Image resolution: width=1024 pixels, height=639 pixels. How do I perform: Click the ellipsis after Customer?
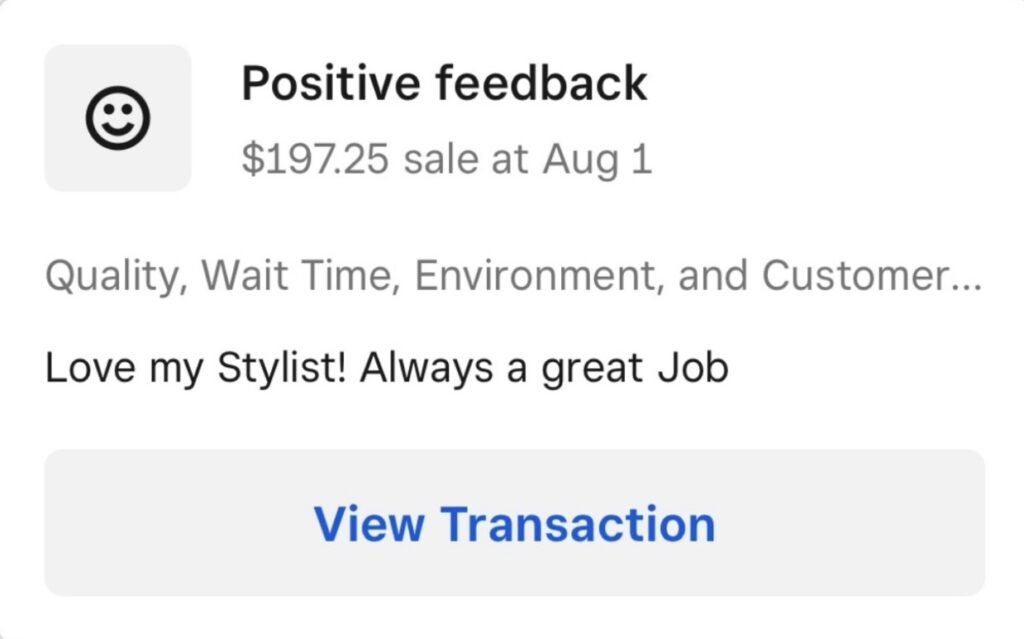coord(967,281)
